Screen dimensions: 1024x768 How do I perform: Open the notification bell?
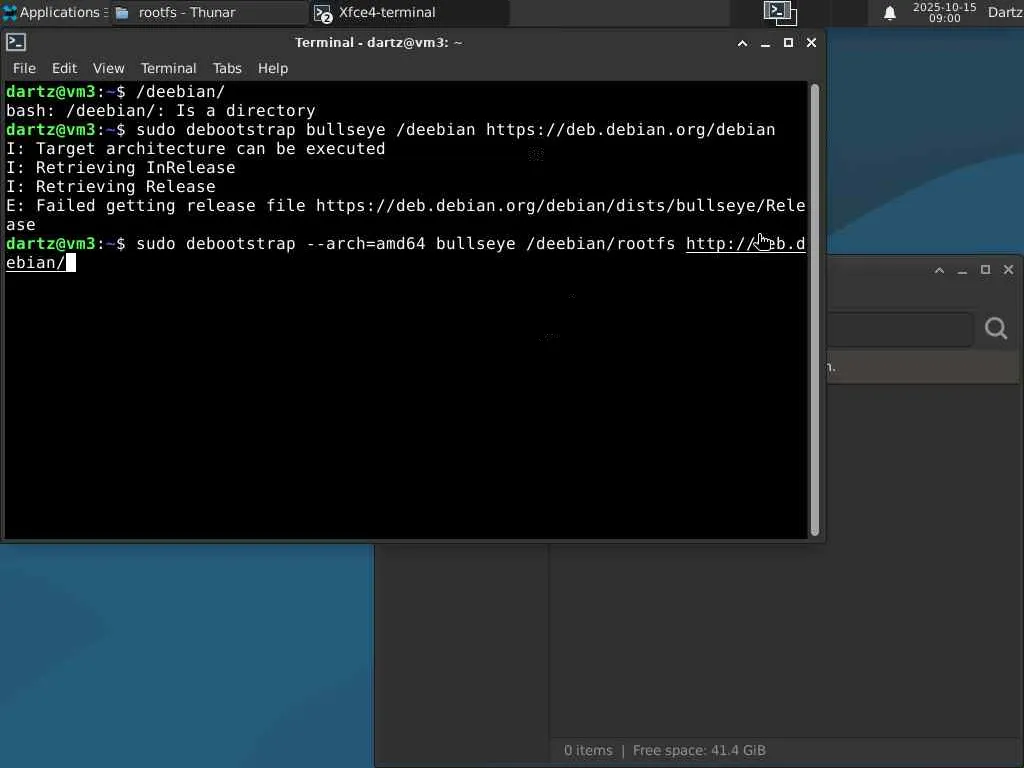[x=889, y=13]
